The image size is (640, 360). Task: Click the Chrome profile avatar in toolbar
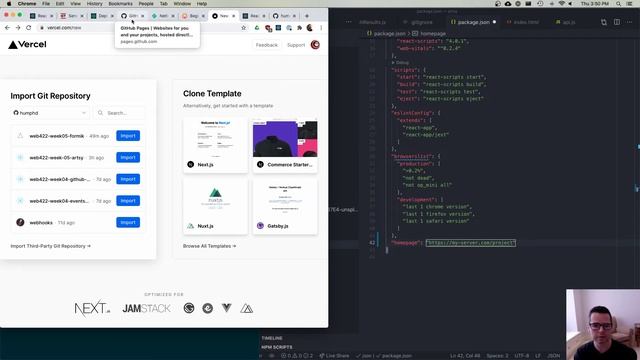310,28
